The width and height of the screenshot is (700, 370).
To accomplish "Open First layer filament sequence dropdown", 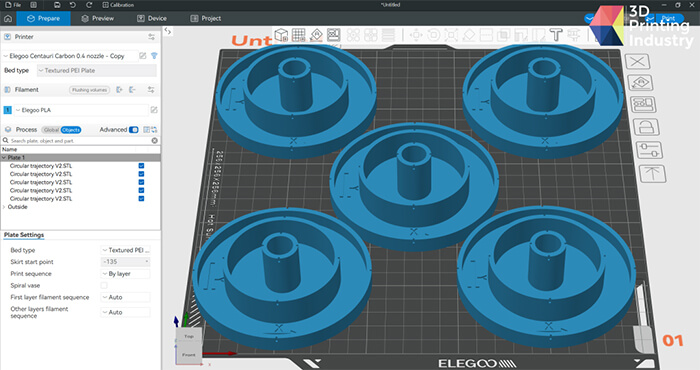I will click(125, 297).
